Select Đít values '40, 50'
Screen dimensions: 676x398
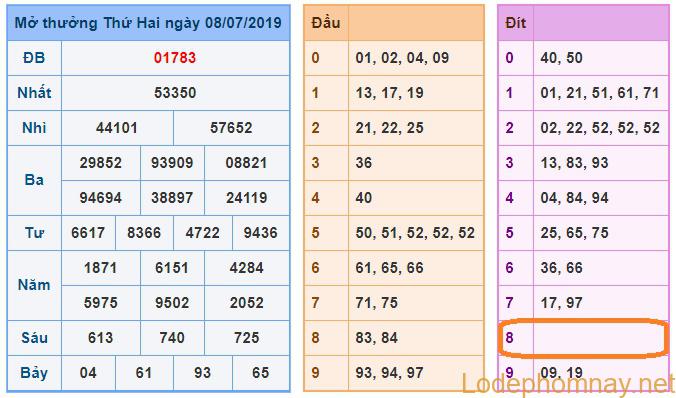coord(561,58)
